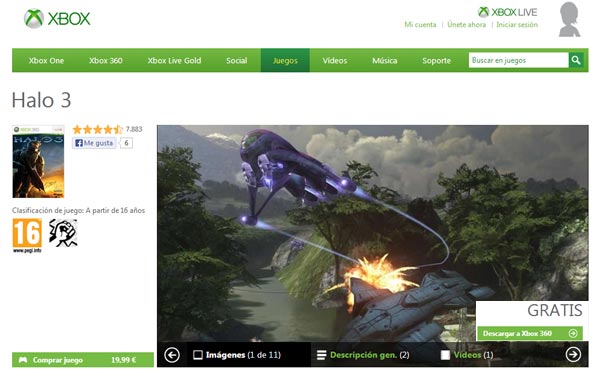Click the Mi cuenta link
Viewport: 600px width, 377px height.
pyautogui.click(x=420, y=24)
